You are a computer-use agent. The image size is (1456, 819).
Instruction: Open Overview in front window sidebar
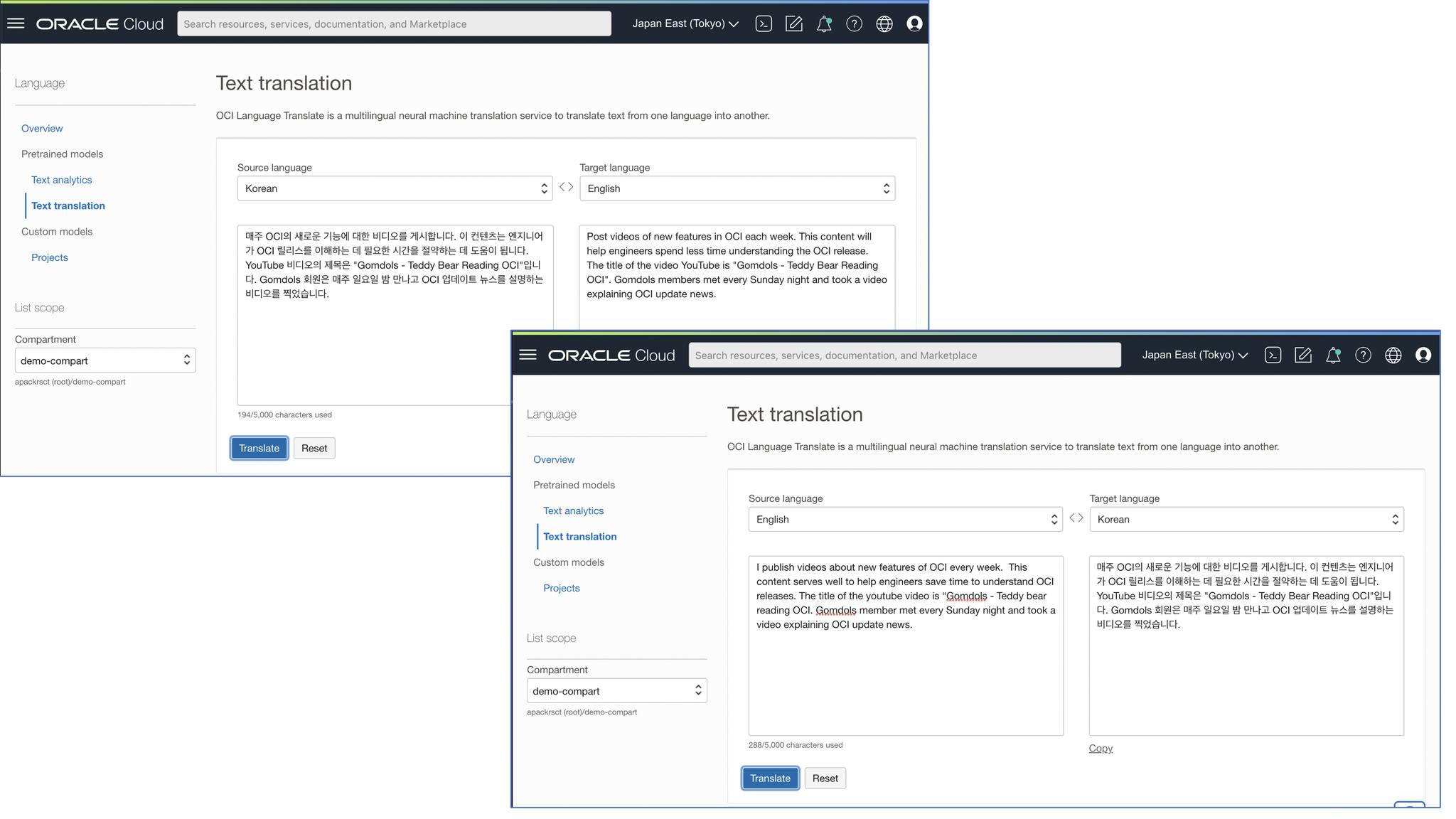554,459
